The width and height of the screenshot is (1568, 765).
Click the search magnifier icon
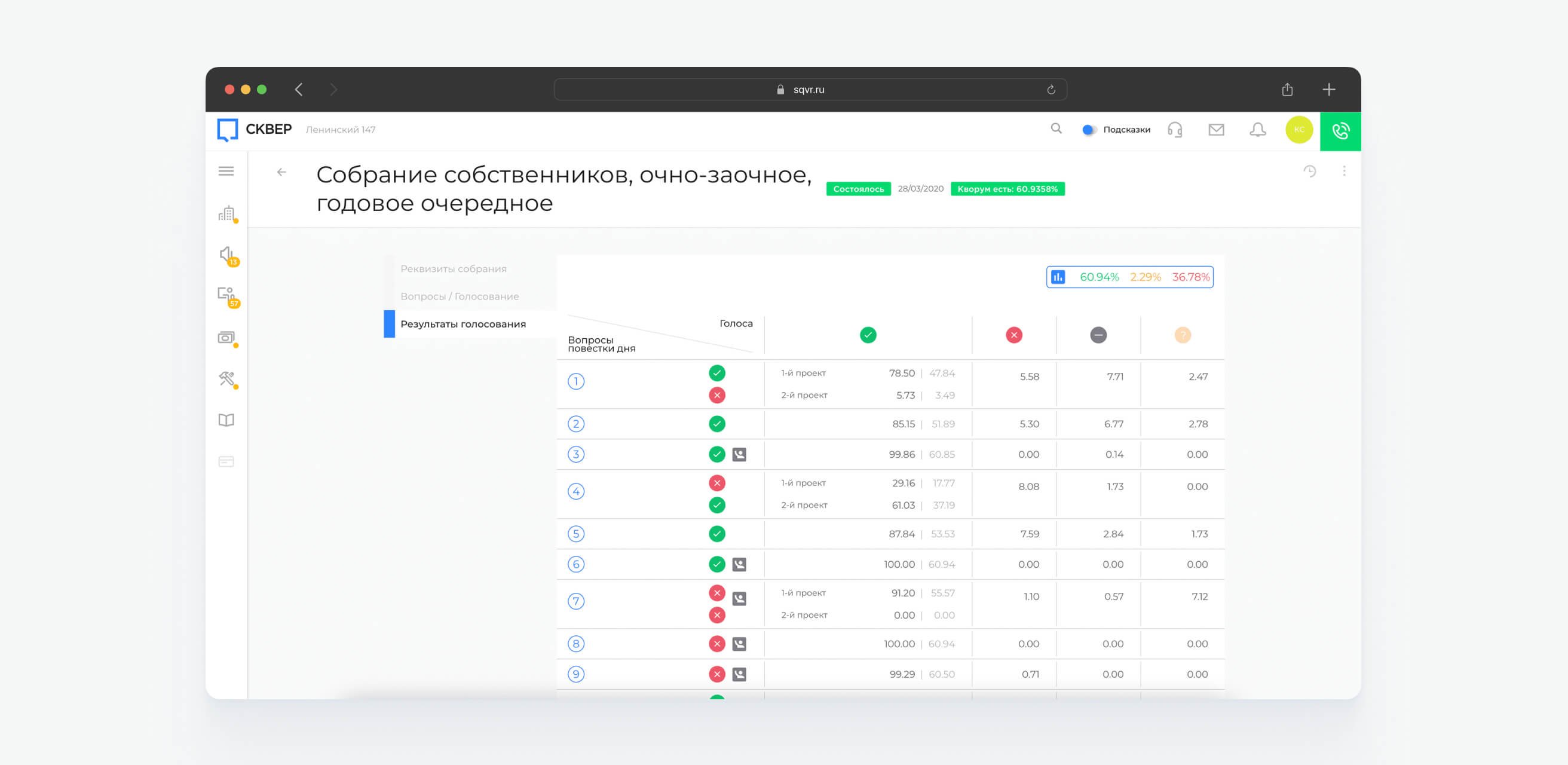(x=1056, y=129)
